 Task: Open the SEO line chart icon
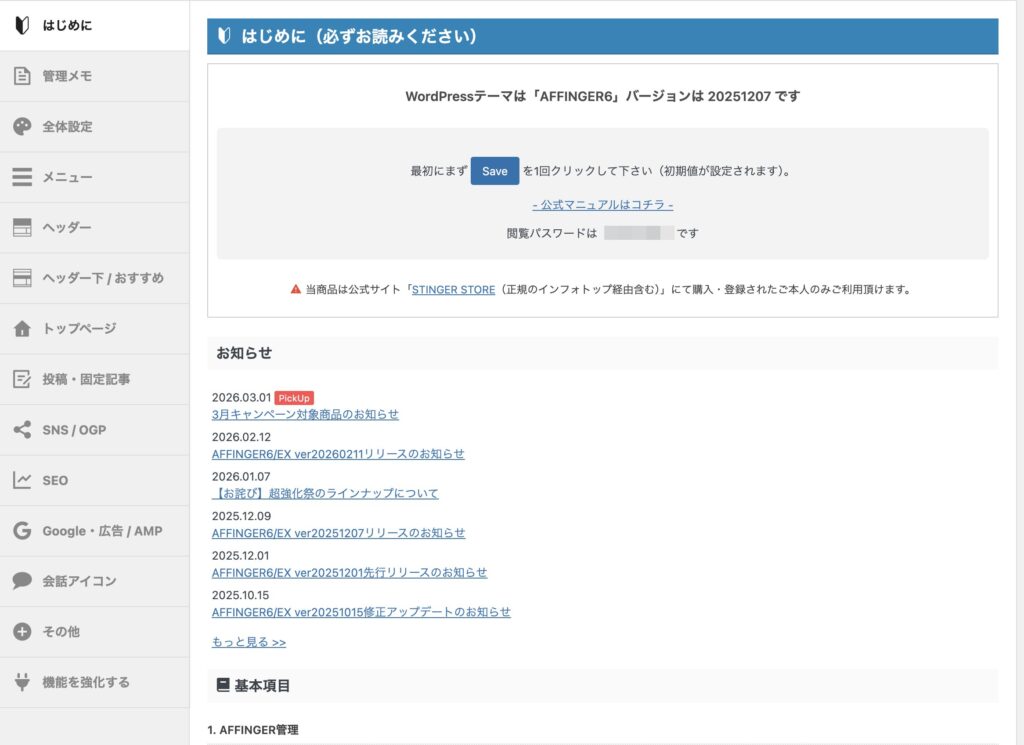click(x=21, y=480)
